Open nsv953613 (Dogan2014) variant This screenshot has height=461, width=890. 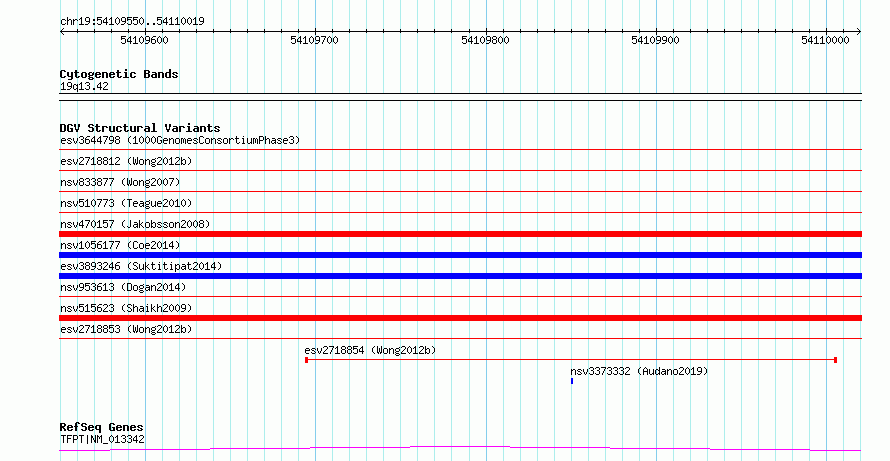(x=123, y=287)
